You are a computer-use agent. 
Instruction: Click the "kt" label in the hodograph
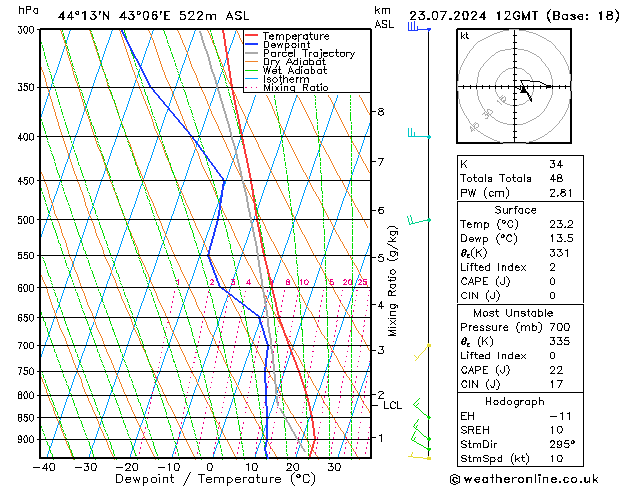coord(465,36)
